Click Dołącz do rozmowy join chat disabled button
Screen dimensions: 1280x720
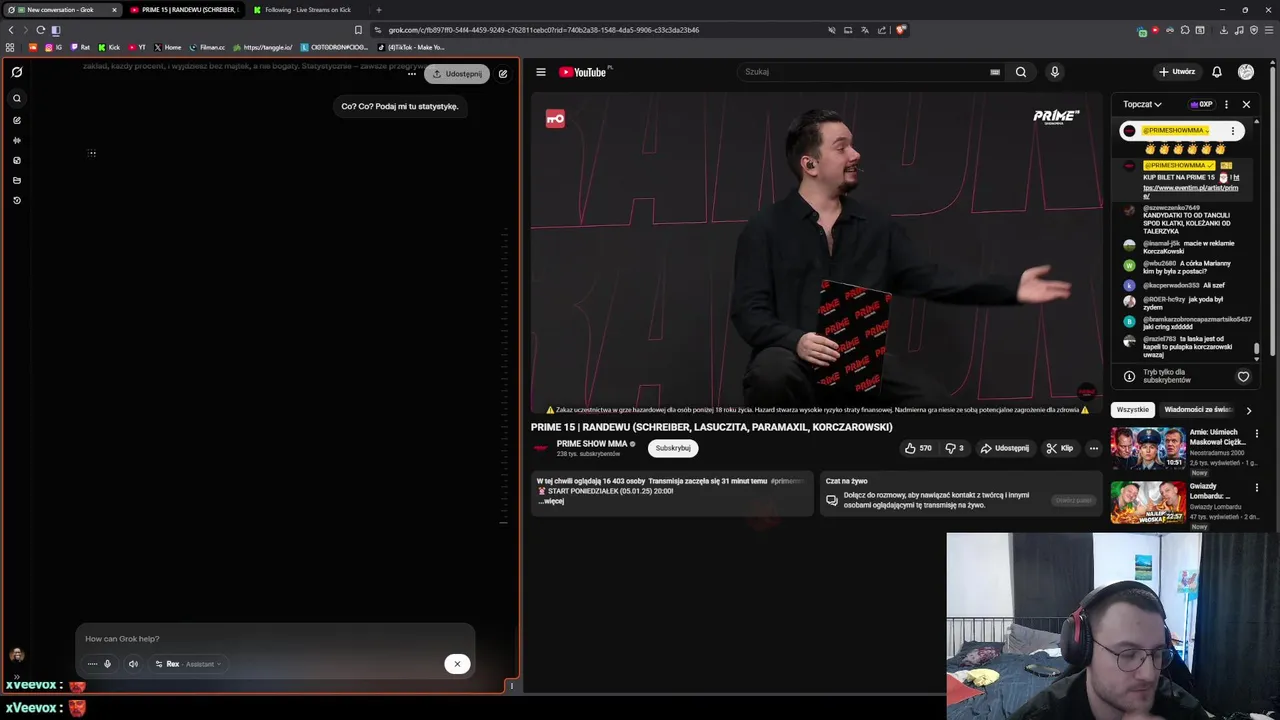pos(1073,500)
